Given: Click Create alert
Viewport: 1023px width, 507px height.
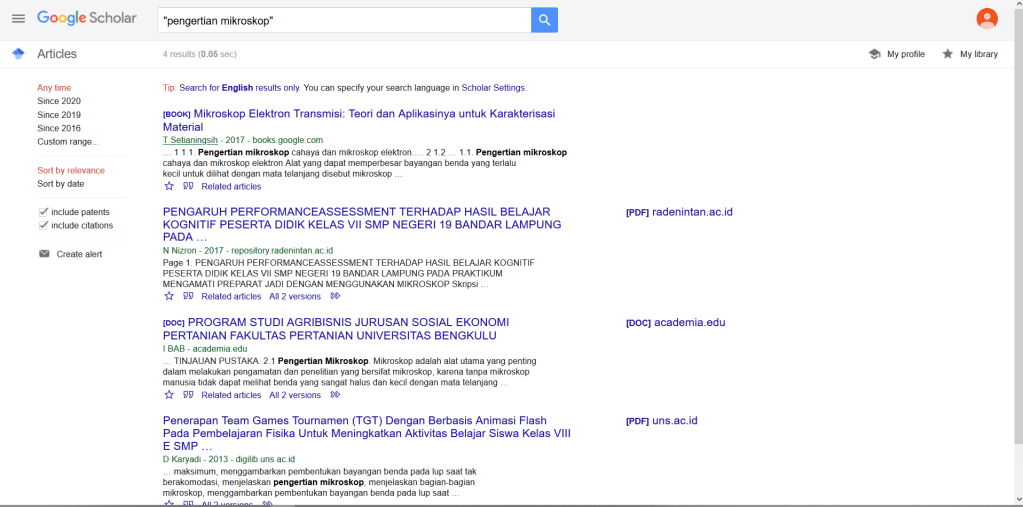Looking at the screenshot, I should pyautogui.click(x=79, y=254).
